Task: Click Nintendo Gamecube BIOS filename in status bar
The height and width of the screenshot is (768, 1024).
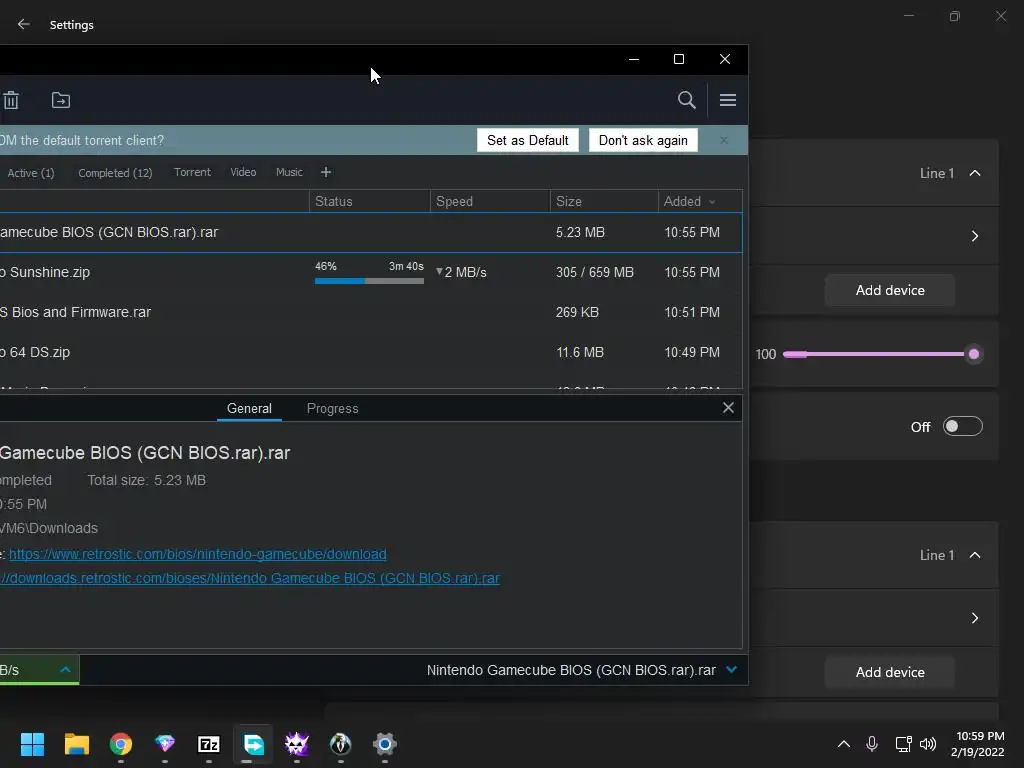Action: point(571,671)
